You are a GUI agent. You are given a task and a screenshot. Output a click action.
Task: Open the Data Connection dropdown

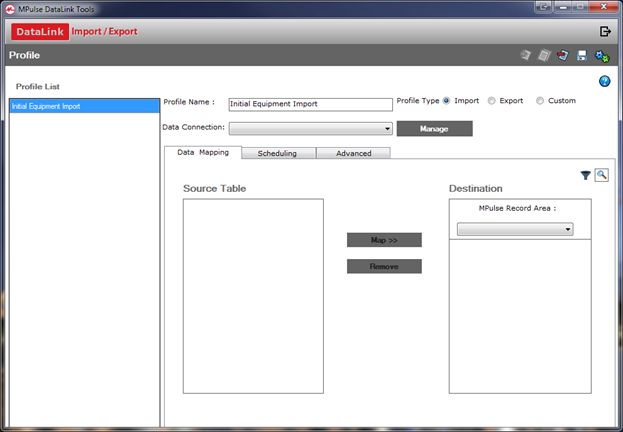click(311, 128)
